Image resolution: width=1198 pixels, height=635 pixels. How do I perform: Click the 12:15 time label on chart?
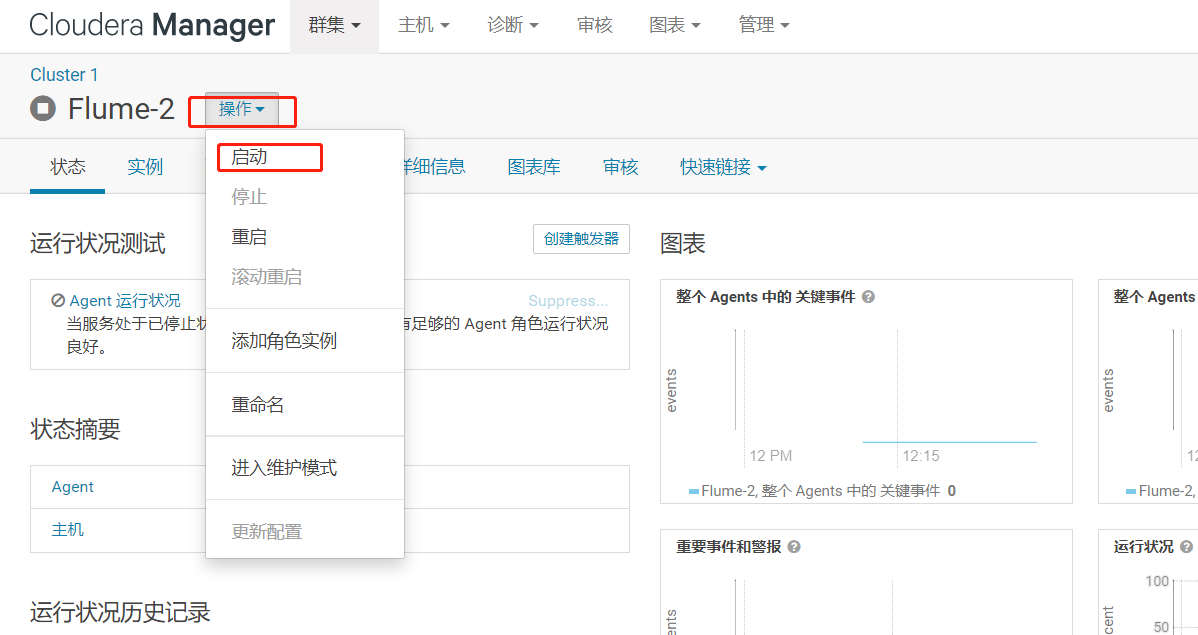point(921,455)
